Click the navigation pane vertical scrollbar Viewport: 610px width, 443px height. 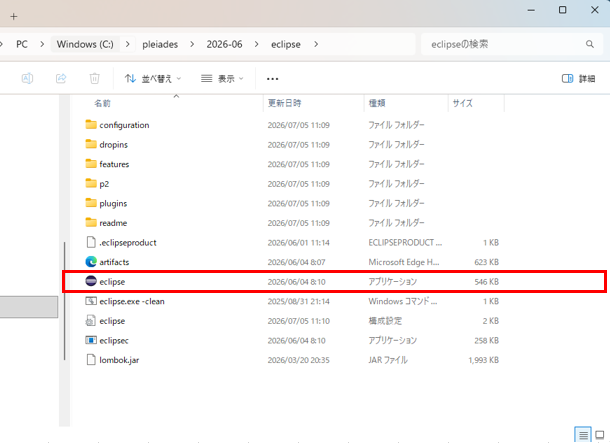tap(65, 301)
